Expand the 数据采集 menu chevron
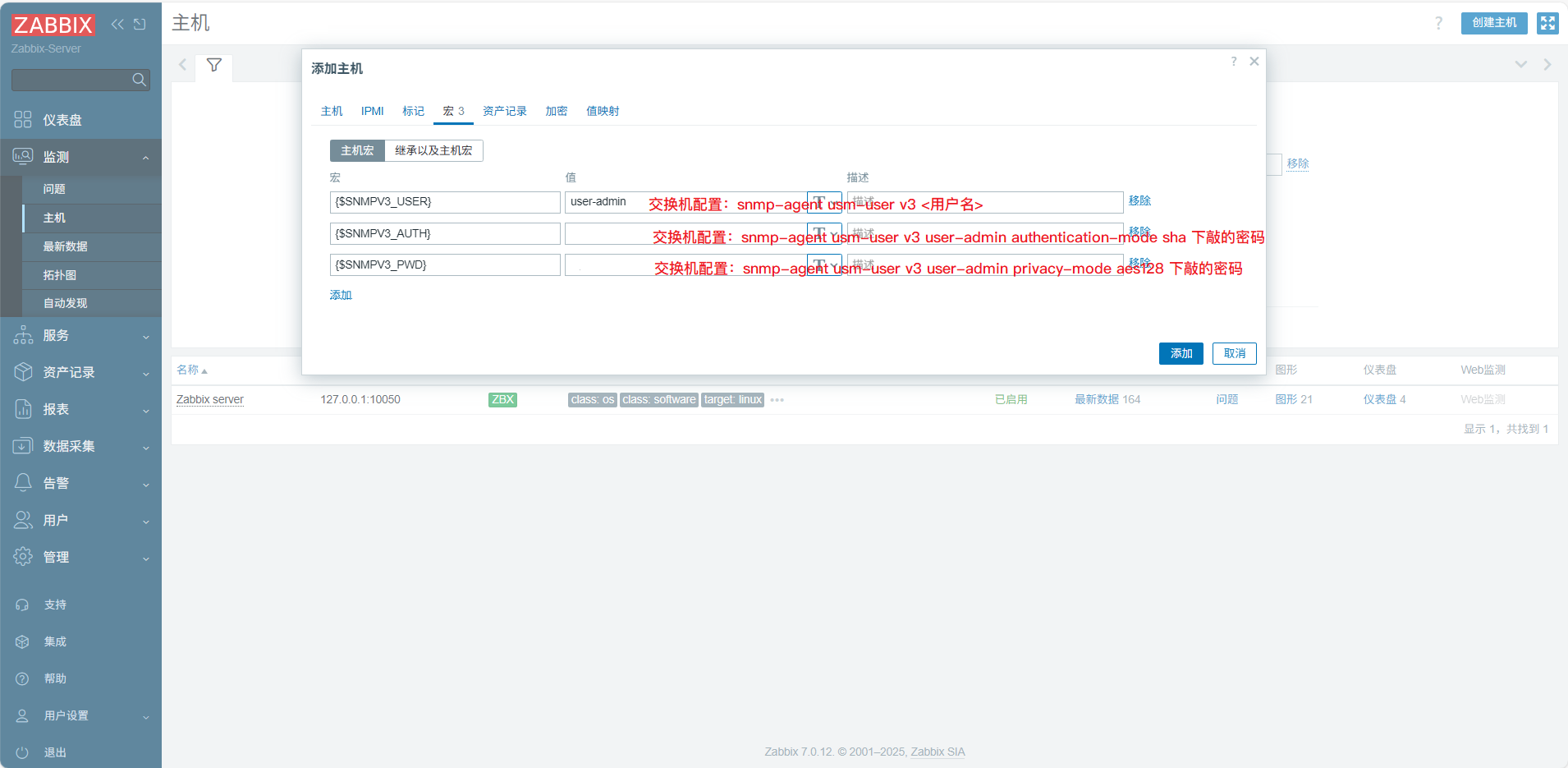The width and height of the screenshot is (1568, 768). (146, 448)
